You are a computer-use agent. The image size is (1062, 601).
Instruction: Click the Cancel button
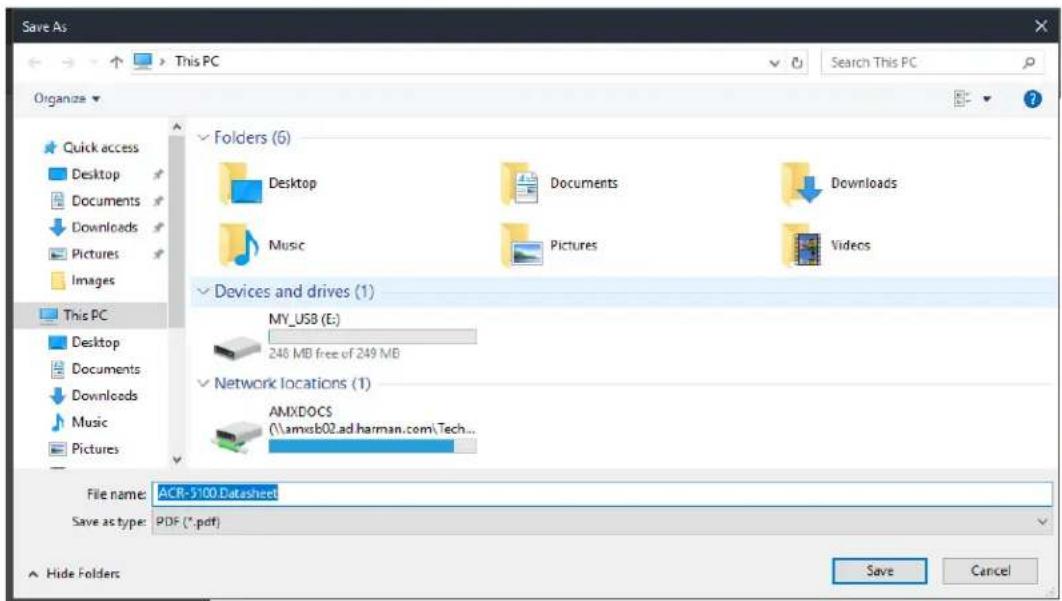tap(990, 571)
